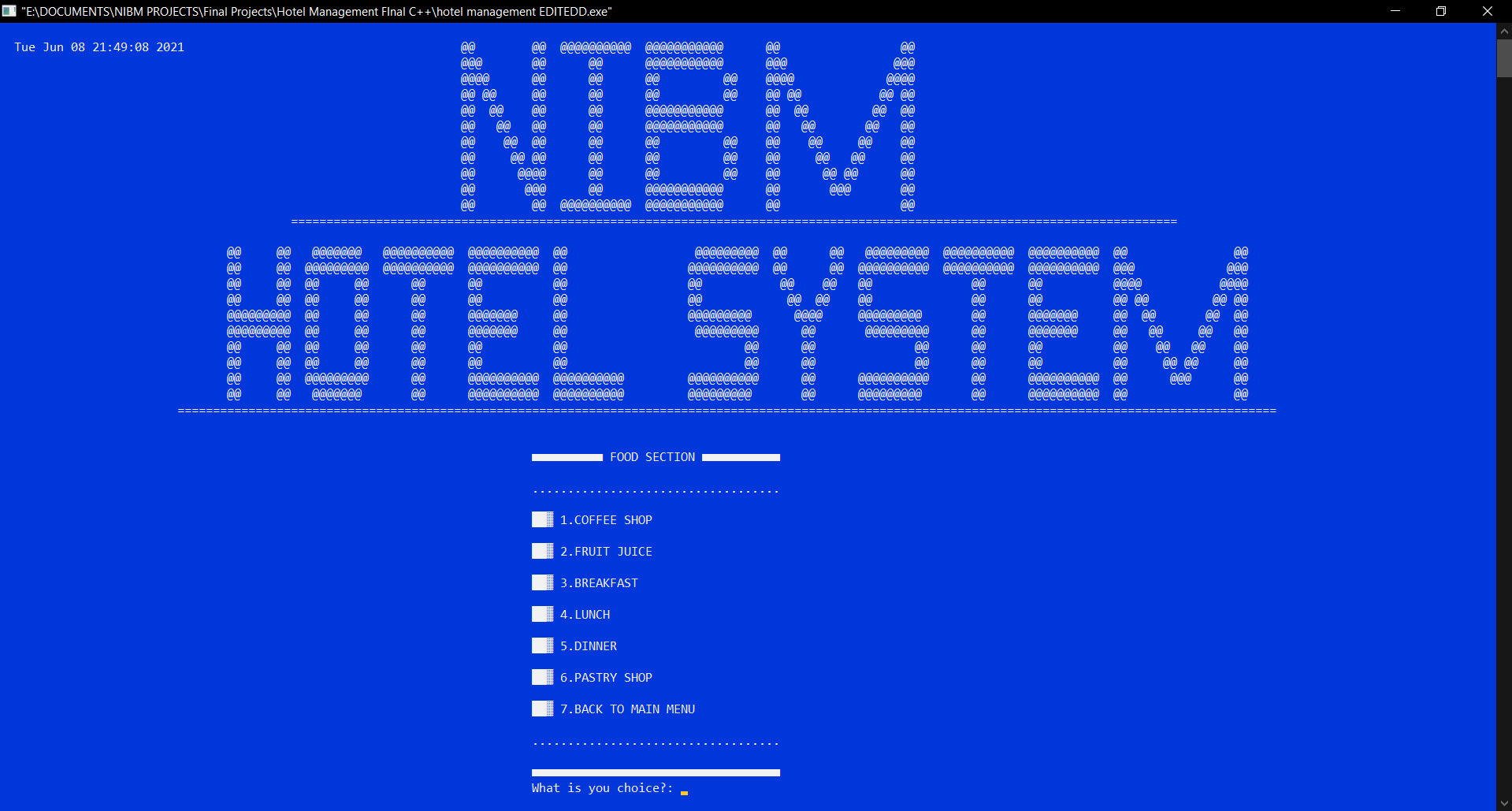Click the bullet icon beside DINNER
Image resolution: width=1512 pixels, height=811 pixels.
(541, 645)
